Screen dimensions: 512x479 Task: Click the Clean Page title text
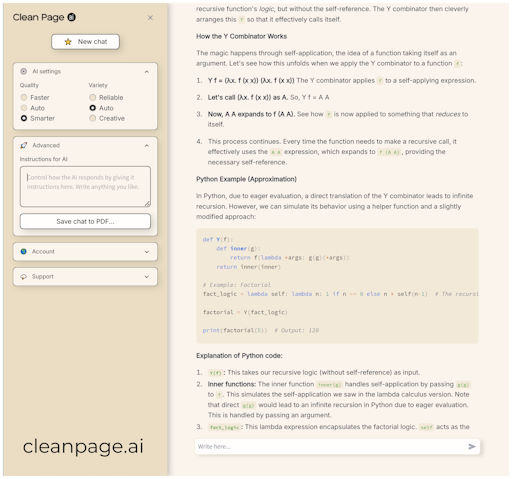(x=38, y=17)
